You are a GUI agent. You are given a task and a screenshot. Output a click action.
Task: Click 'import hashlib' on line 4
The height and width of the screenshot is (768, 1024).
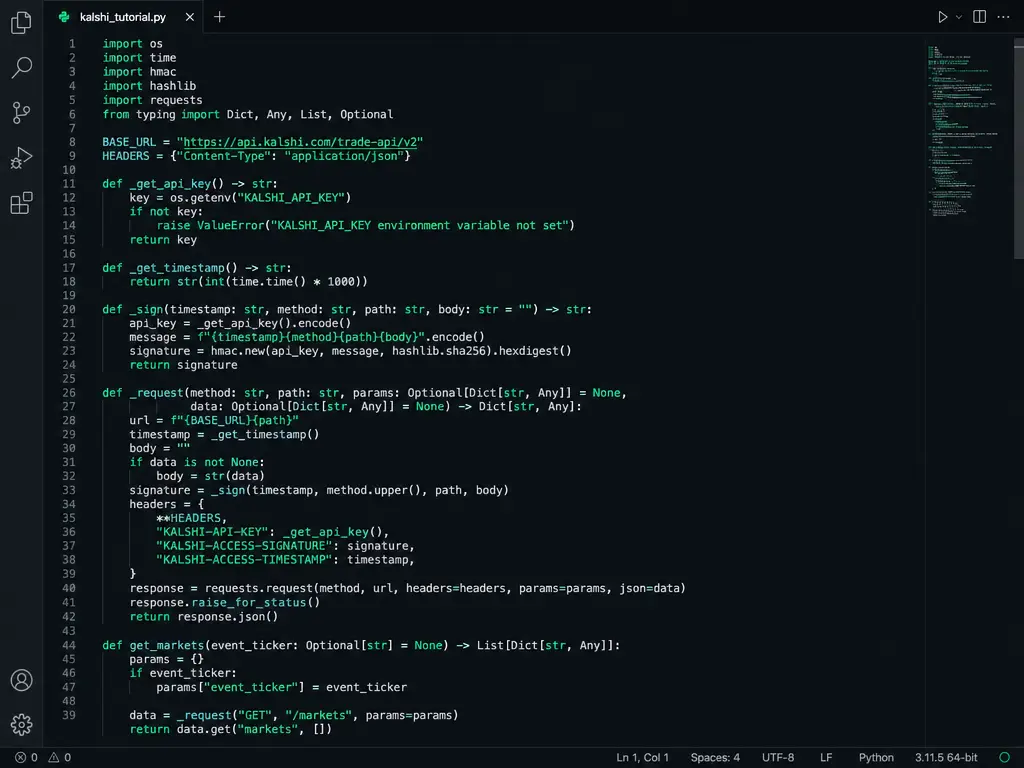(x=149, y=86)
